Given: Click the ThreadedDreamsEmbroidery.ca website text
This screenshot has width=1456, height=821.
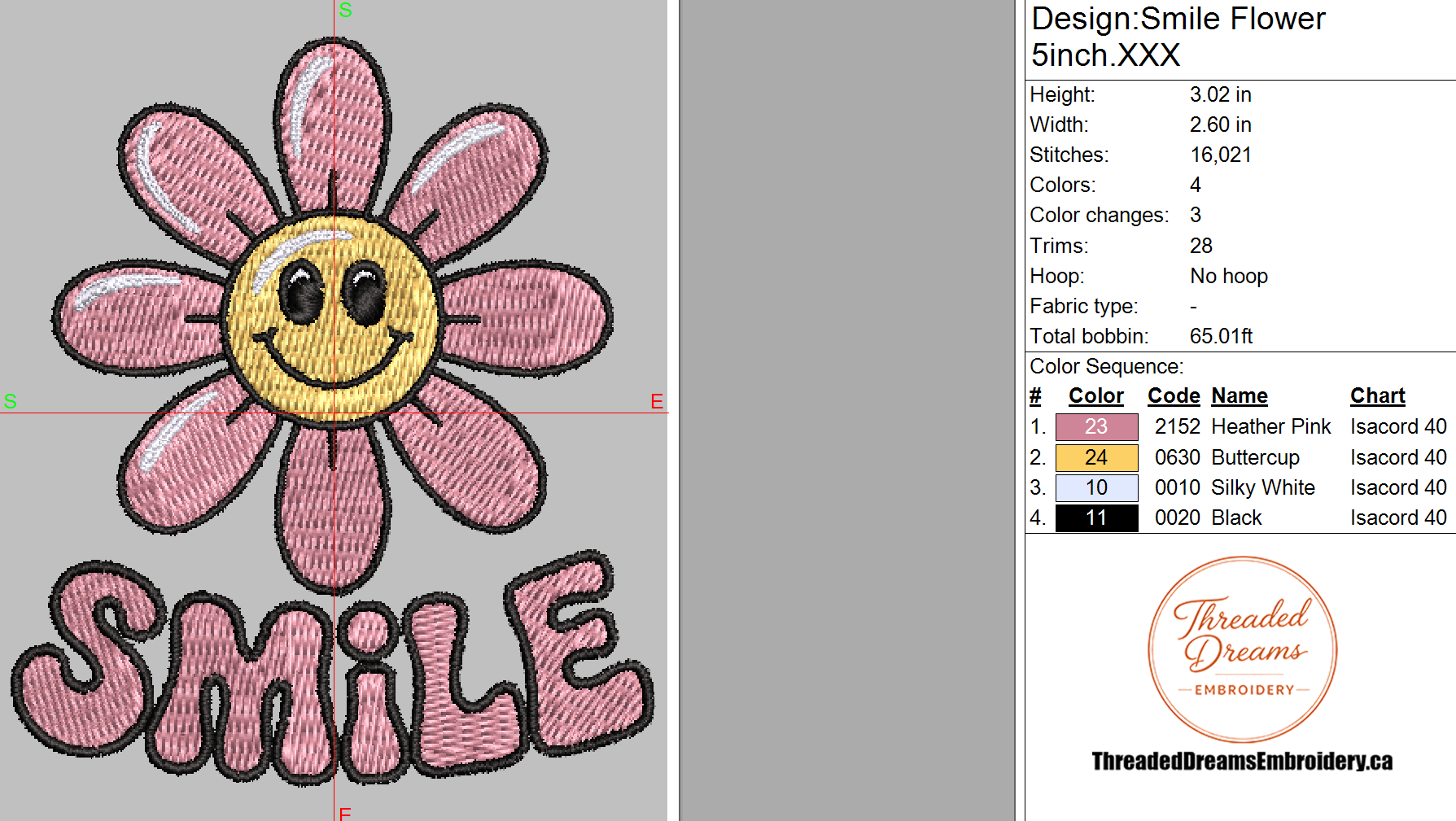Looking at the screenshot, I should [1242, 761].
